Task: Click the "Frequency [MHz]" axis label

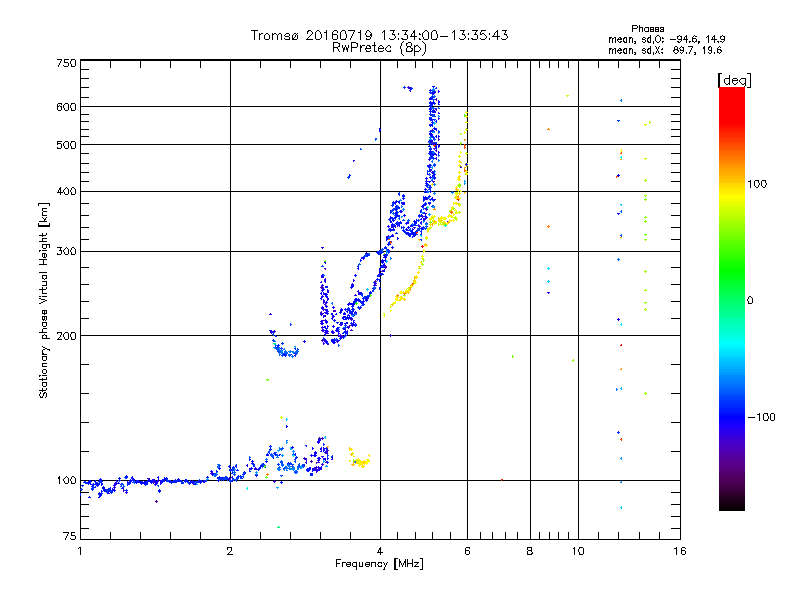Action: point(379,563)
